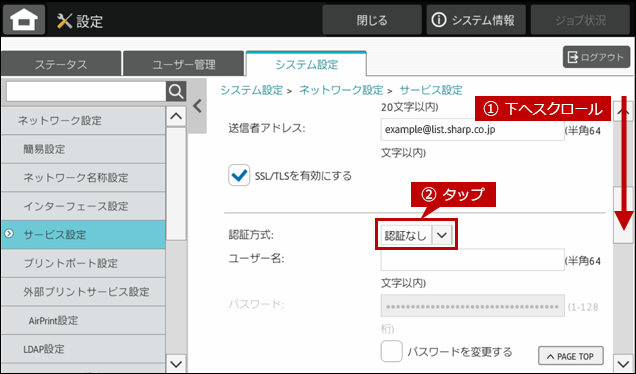Select インターフェース設定 item
636x374 pixels.
83,206
